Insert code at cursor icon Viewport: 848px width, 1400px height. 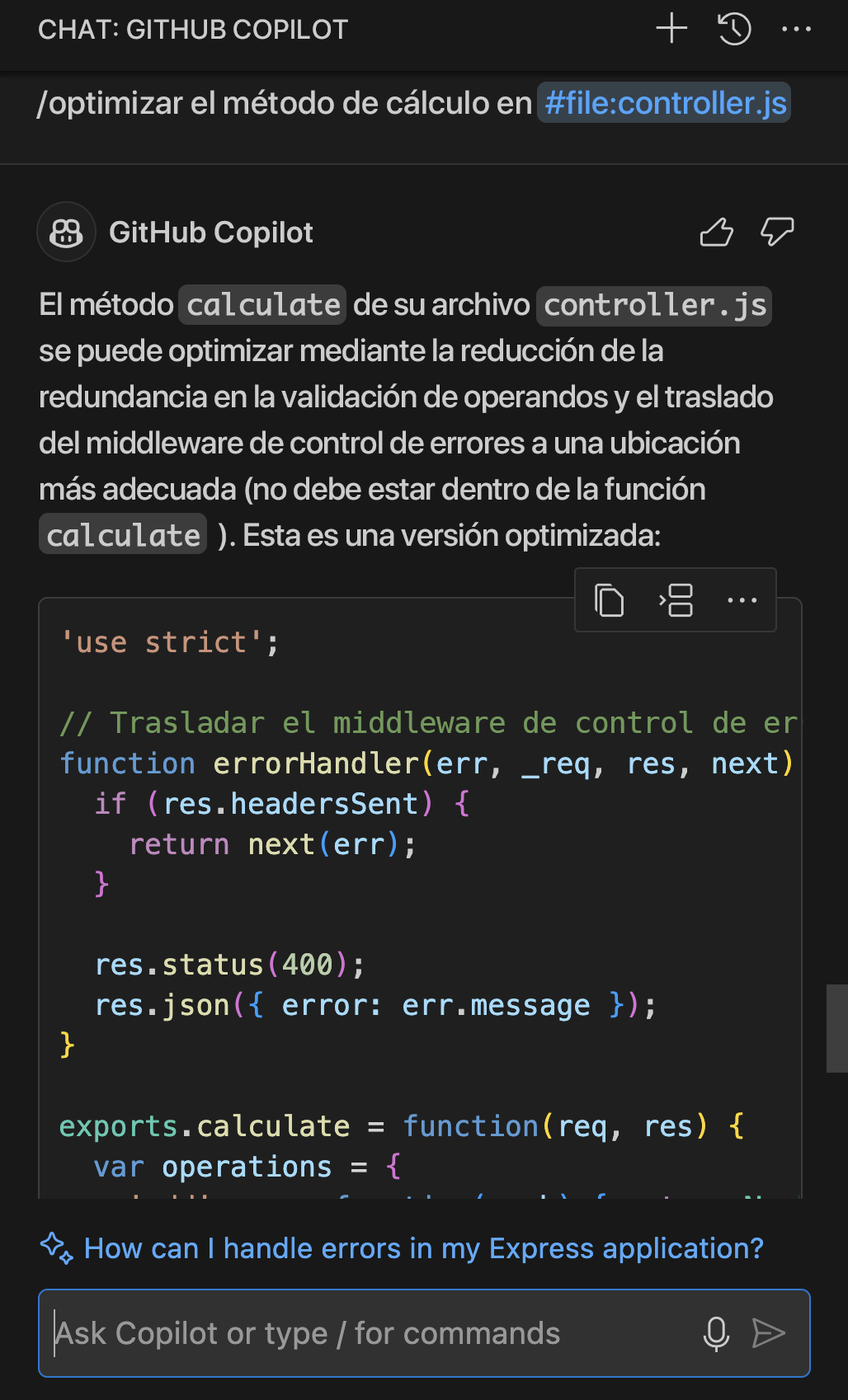click(x=676, y=600)
